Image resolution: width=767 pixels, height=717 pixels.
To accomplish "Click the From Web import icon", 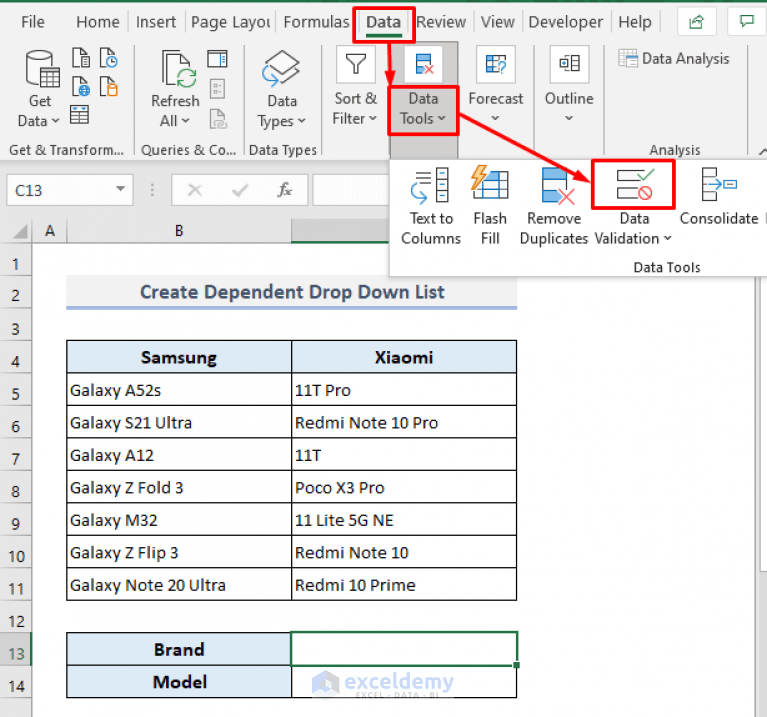I will point(81,86).
